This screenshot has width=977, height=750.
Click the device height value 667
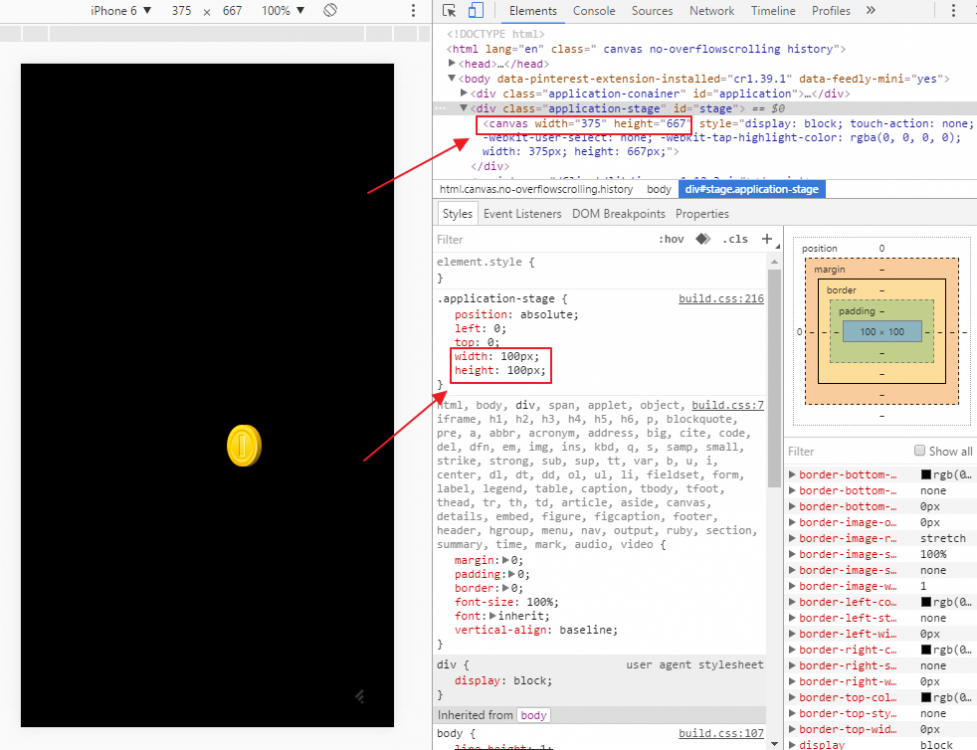tap(232, 11)
